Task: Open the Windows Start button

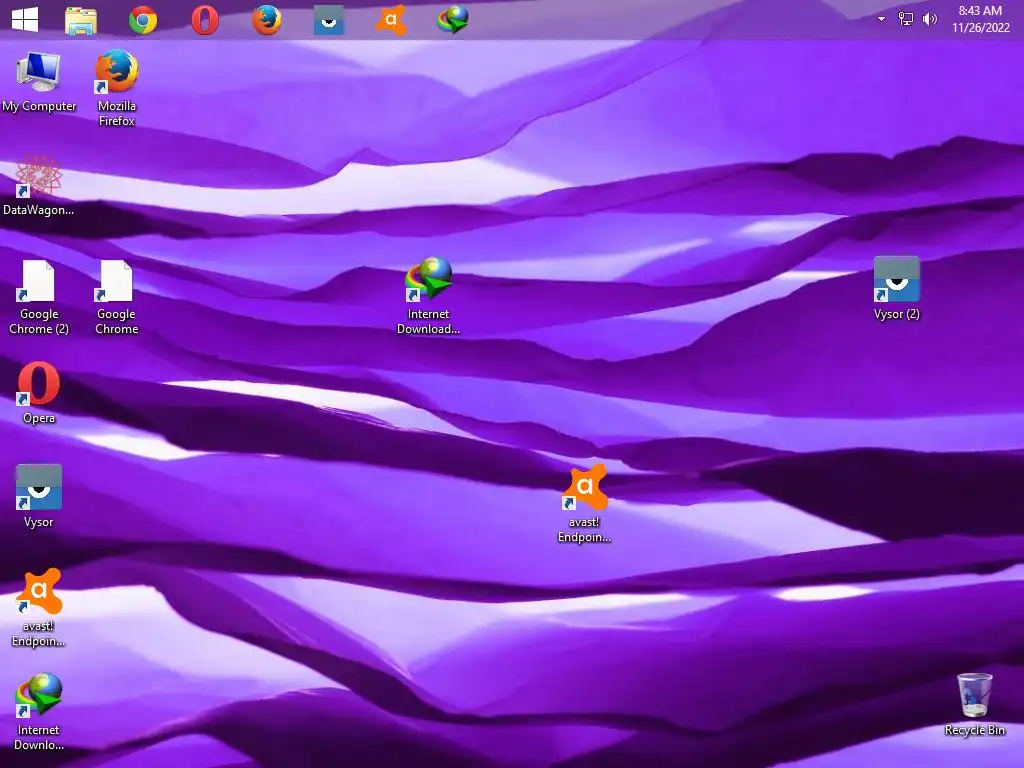Action: click(25, 20)
